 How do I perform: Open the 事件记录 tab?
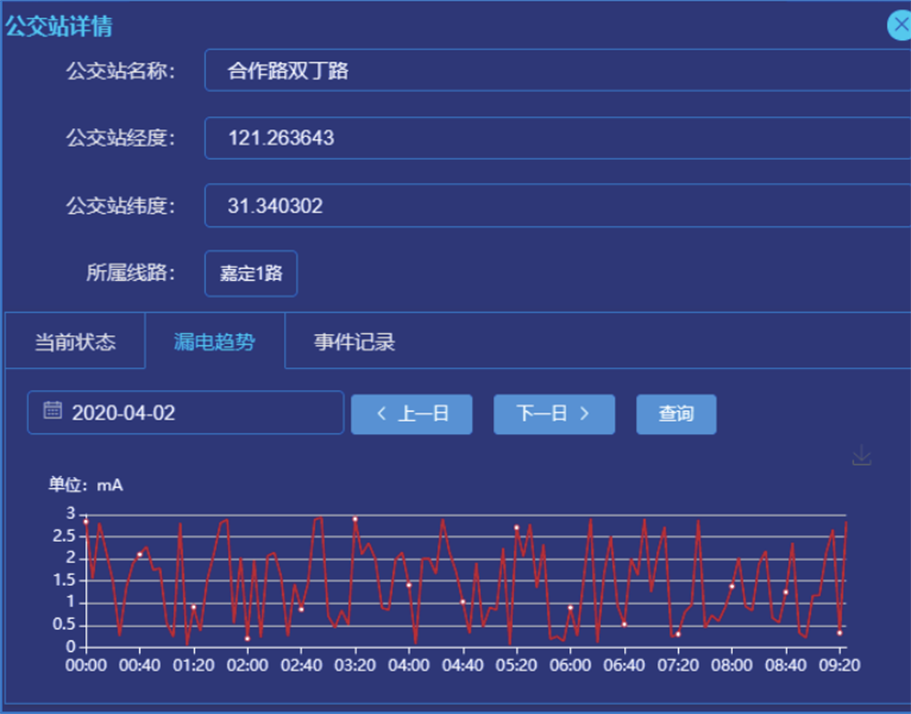(355, 342)
